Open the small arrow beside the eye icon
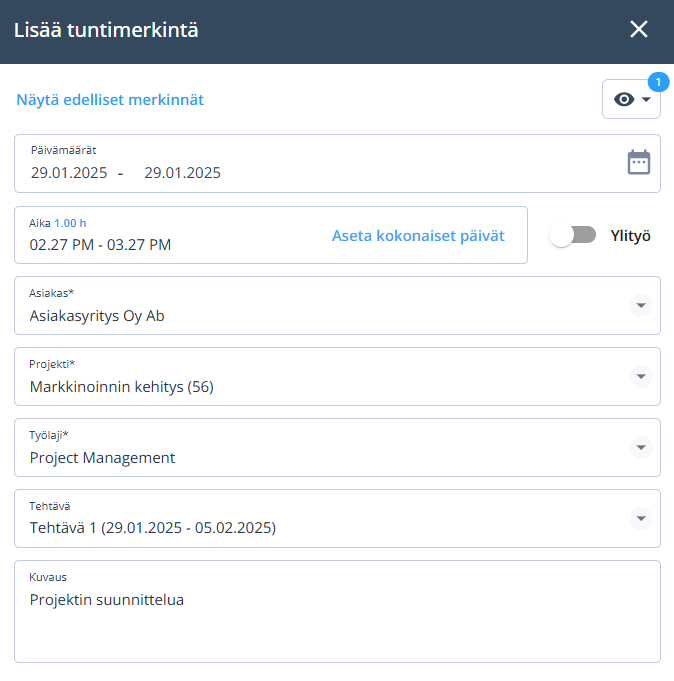The height and width of the screenshot is (681, 674). click(x=646, y=99)
